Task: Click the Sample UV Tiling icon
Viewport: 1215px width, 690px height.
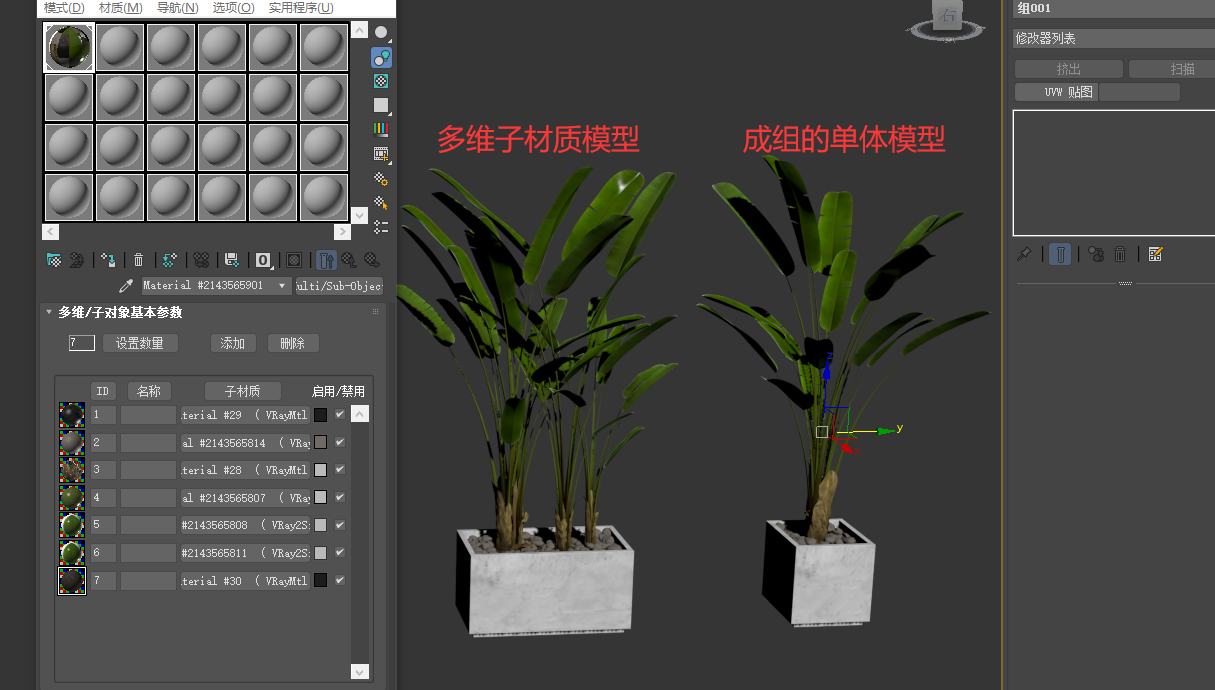Action: click(380, 105)
